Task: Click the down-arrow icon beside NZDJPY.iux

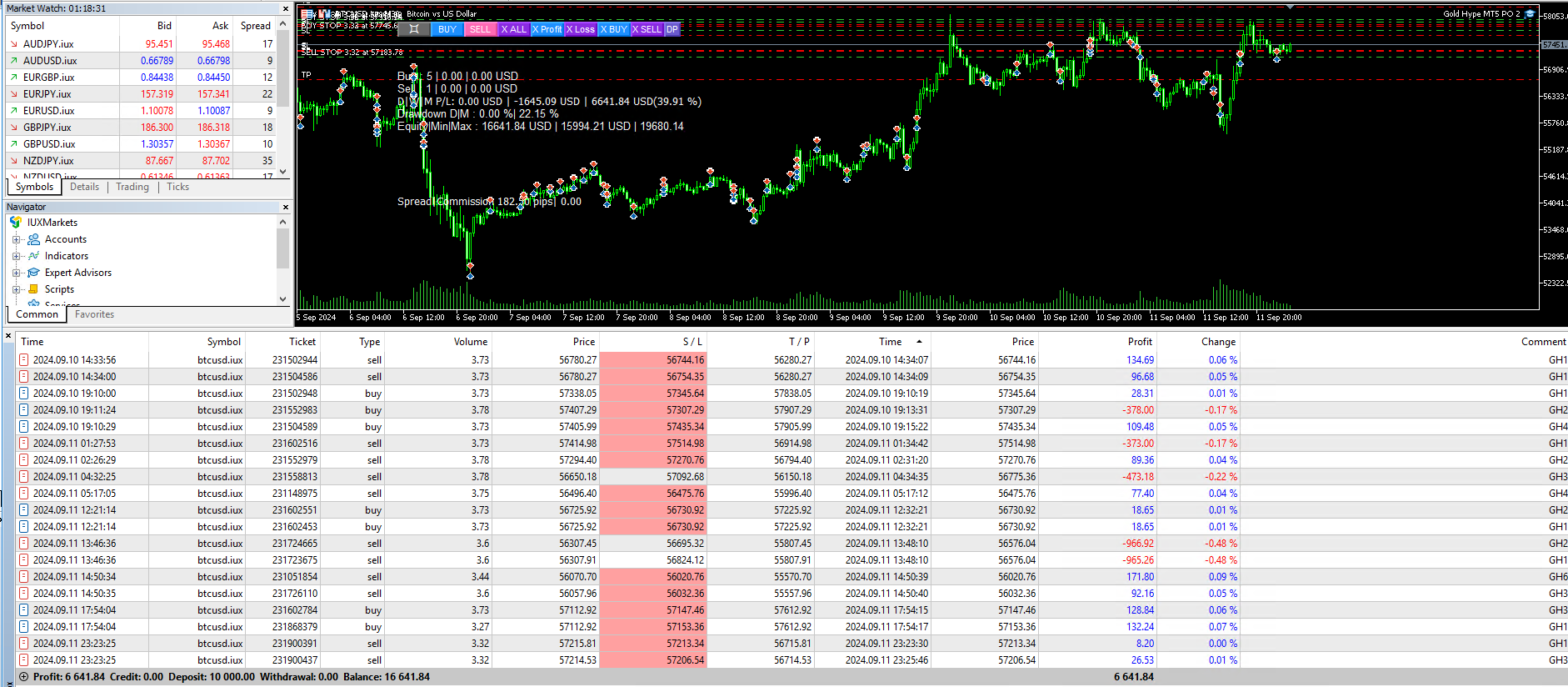Action: (13, 161)
